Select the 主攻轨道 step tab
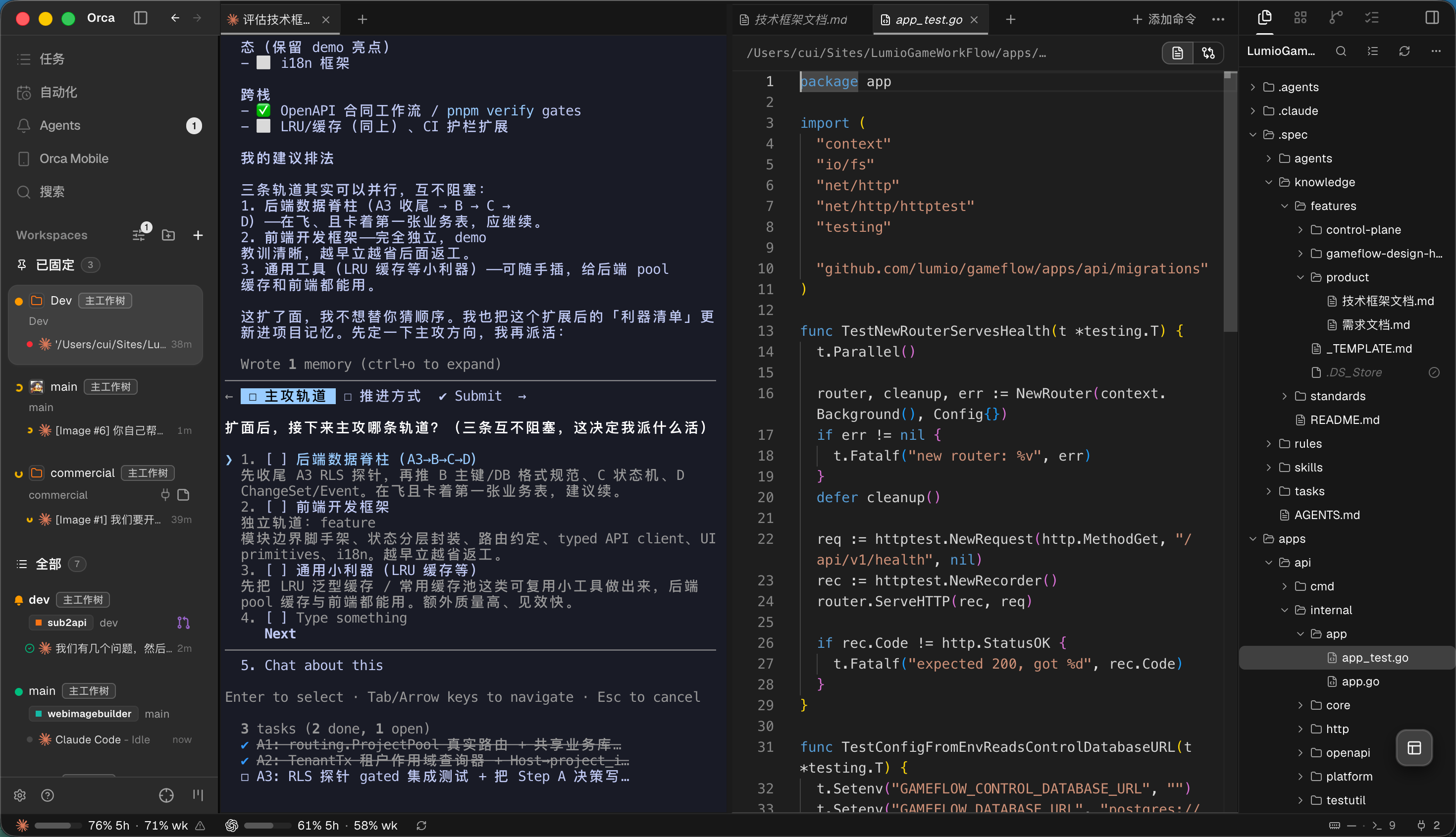Image resolution: width=1456 pixels, height=837 pixels. [288, 396]
